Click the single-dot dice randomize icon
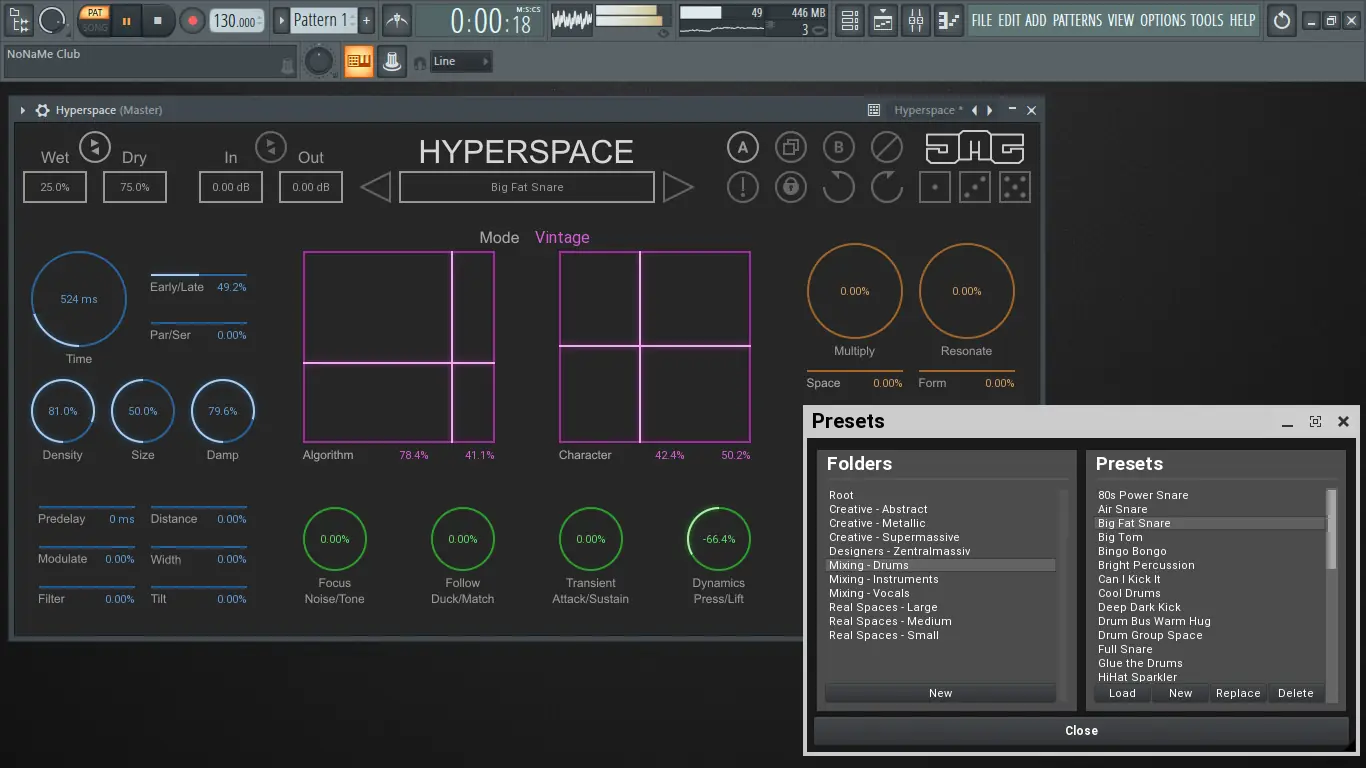 pos(934,187)
